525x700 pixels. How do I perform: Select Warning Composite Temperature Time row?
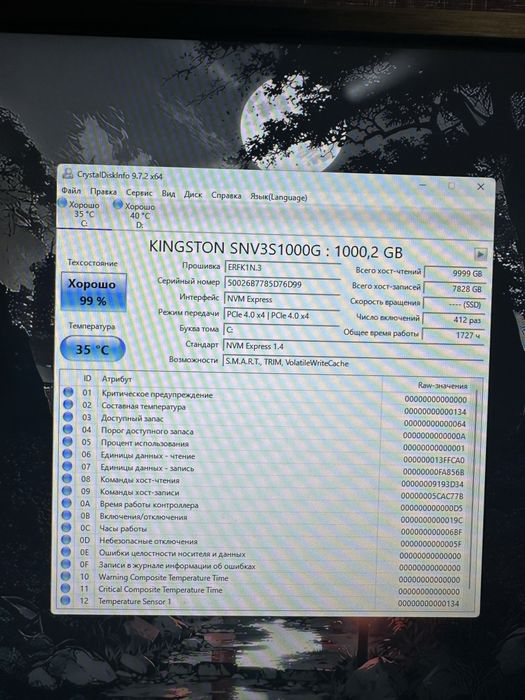163,577
